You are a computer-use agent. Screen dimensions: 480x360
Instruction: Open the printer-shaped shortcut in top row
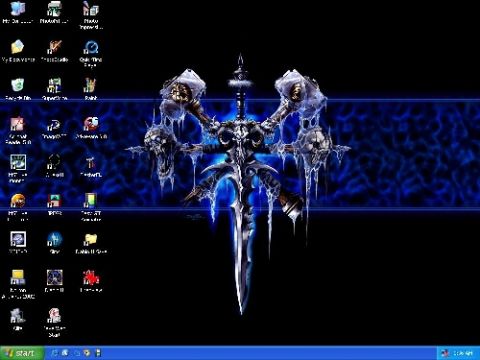point(54,9)
